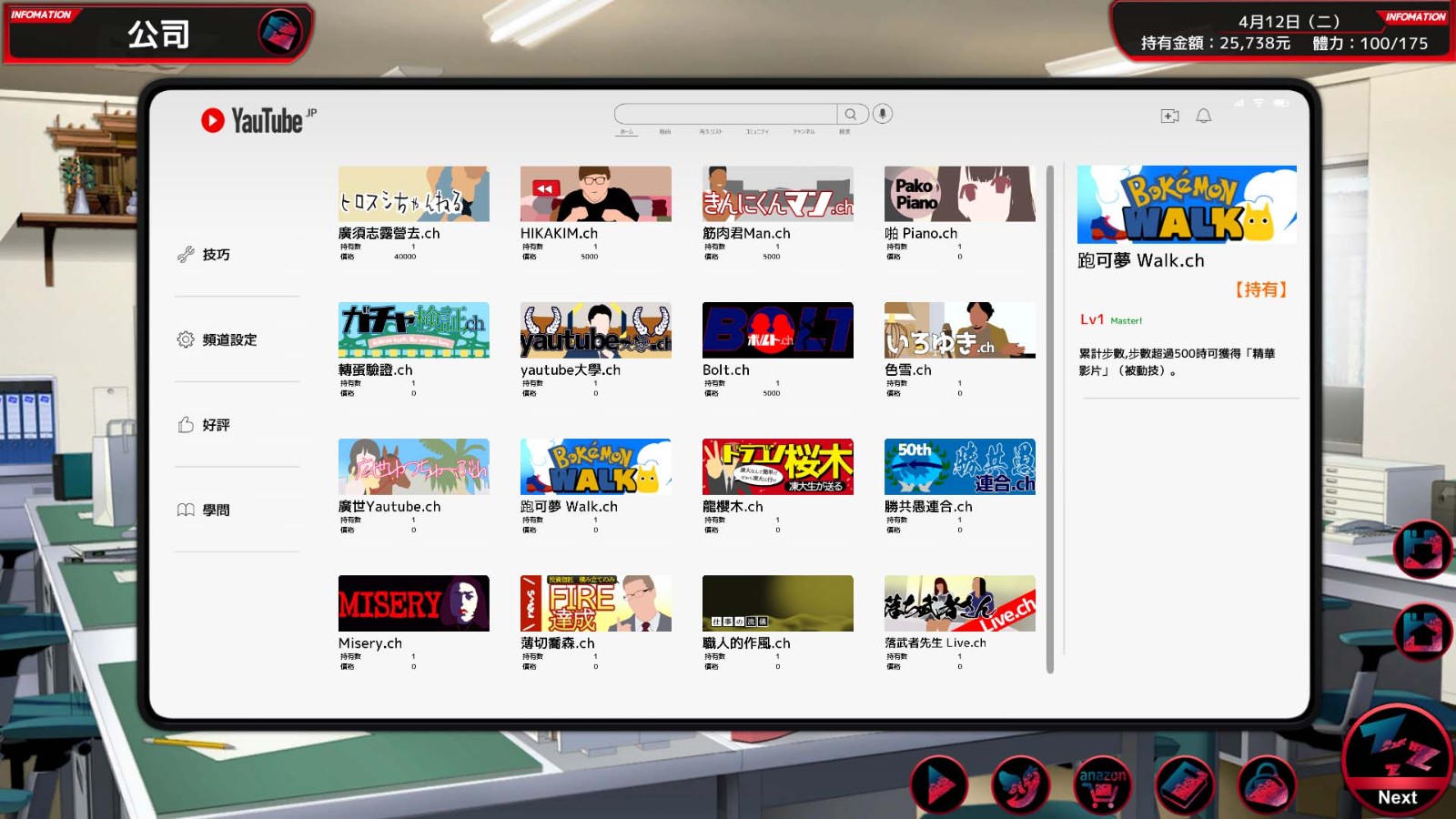This screenshot has width=1456, height=819.
Task: Select 技巧 in the left sidebar
Action: [x=216, y=255]
